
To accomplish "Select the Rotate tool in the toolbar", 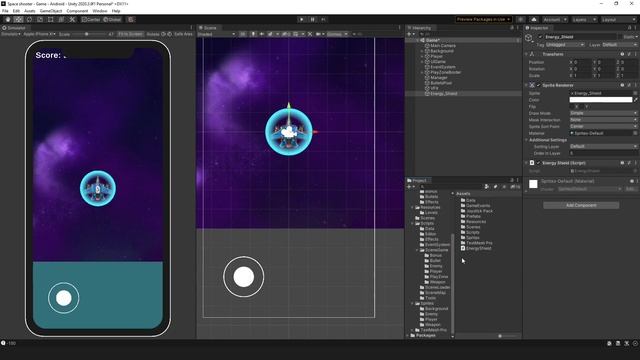I will click(29, 19).
